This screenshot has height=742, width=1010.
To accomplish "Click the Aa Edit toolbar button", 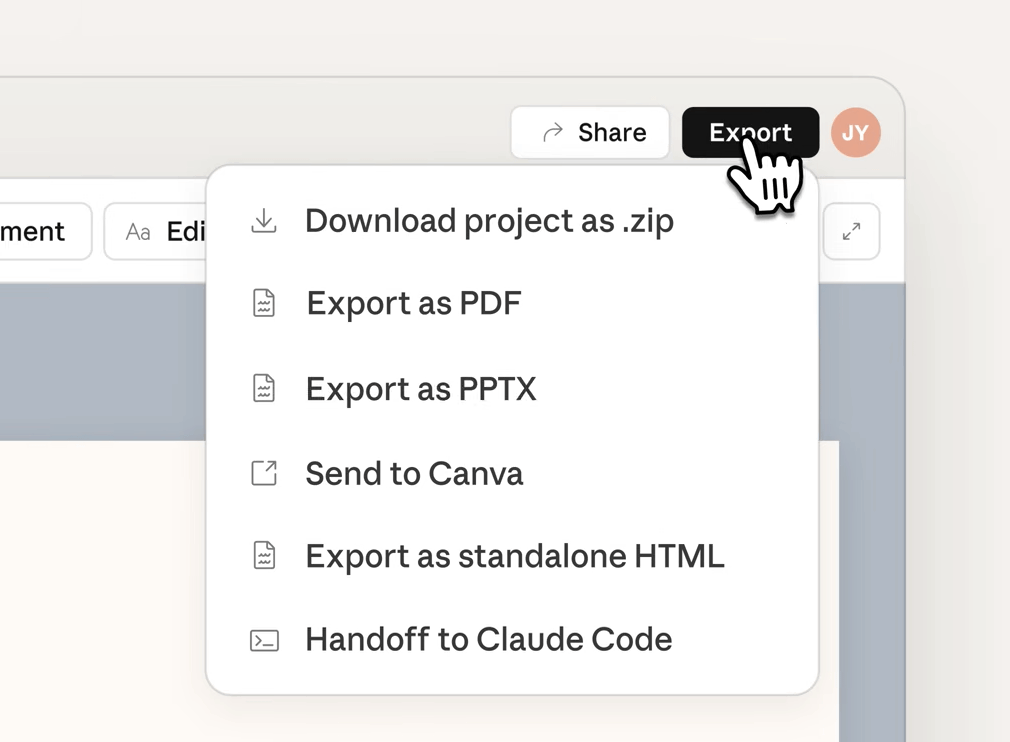I will click(157, 232).
